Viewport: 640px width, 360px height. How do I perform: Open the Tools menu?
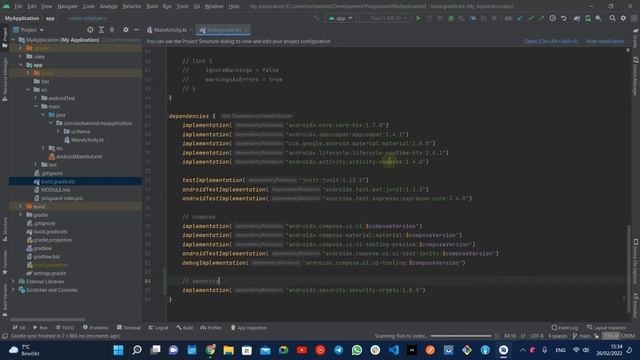(x=182, y=7)
